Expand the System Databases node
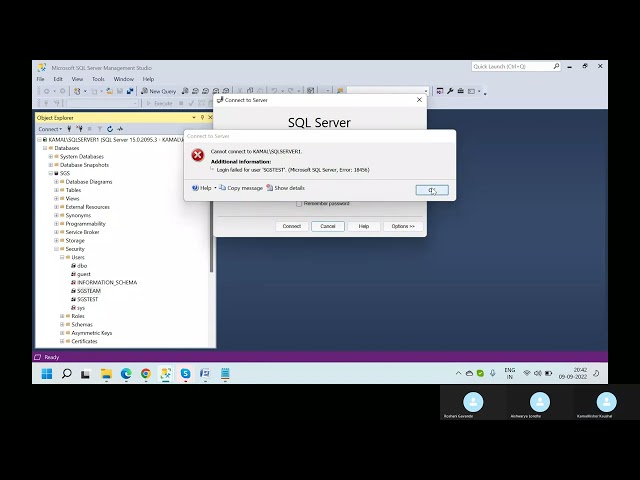The height and width of the screenshot is (480, 640). [x=51, y=157]
